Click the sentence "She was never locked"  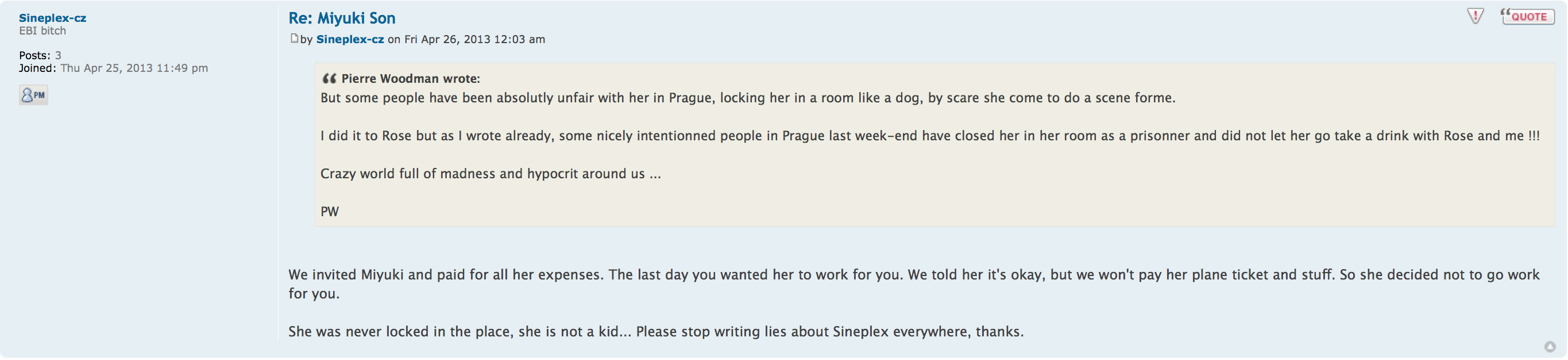655,331
